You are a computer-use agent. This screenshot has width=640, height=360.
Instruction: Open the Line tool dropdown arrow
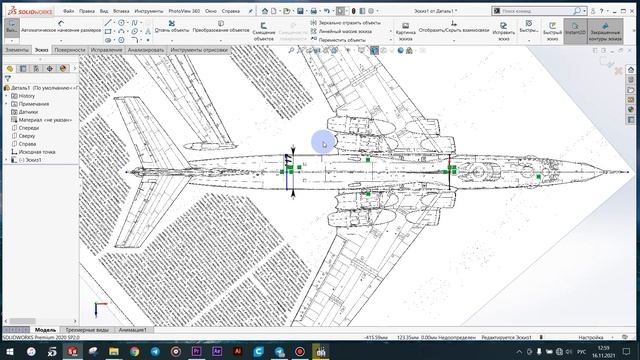click(114, 23)
